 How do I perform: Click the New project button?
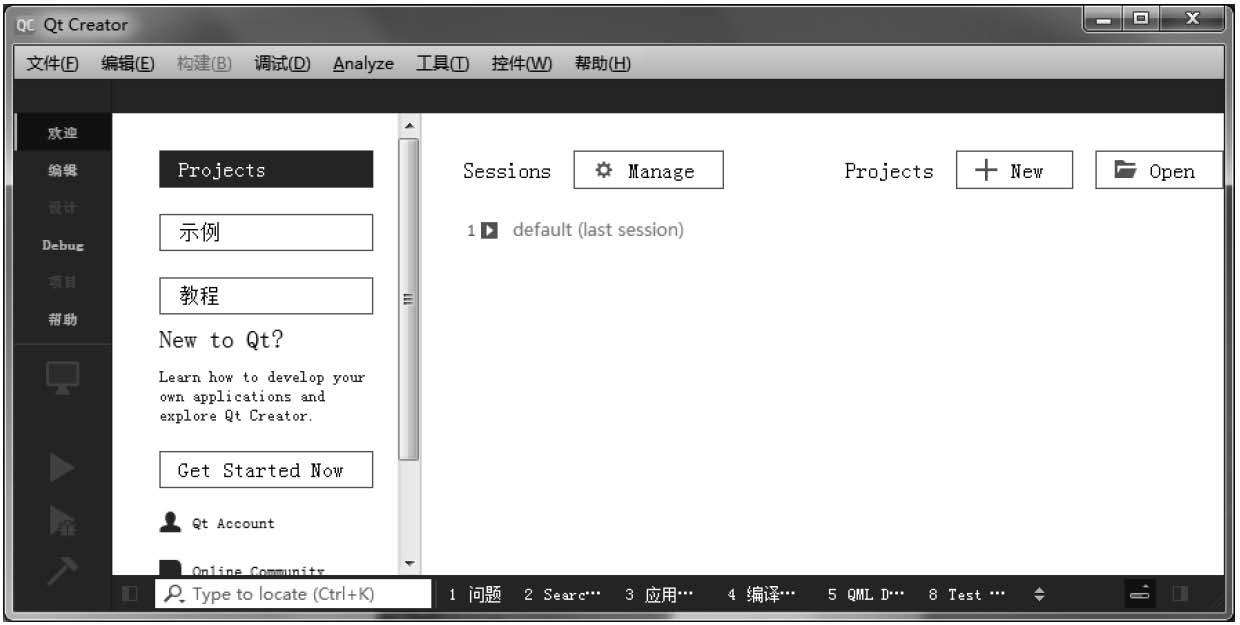pyautogui.click(x=1014, y=170)
